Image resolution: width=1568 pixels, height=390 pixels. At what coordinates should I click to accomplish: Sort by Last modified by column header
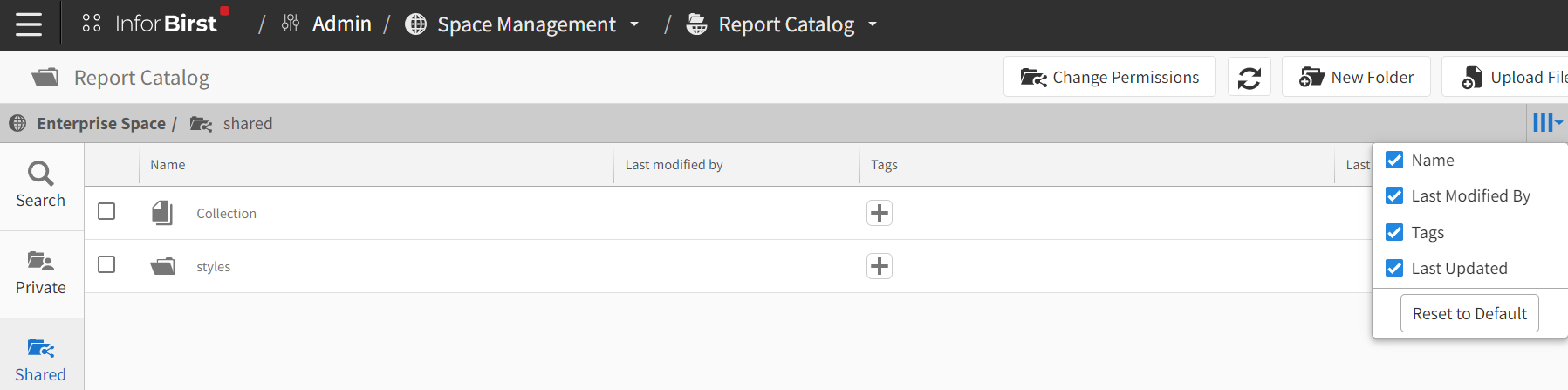click(x=674, y=164)
